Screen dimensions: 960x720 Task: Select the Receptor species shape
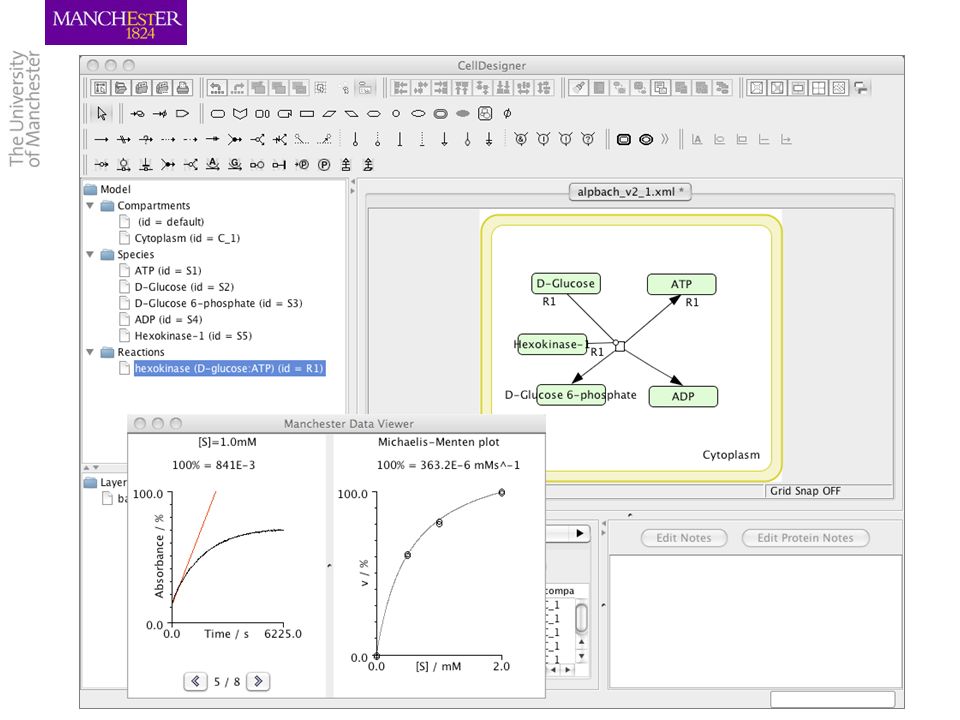click(x=240, y=114)
